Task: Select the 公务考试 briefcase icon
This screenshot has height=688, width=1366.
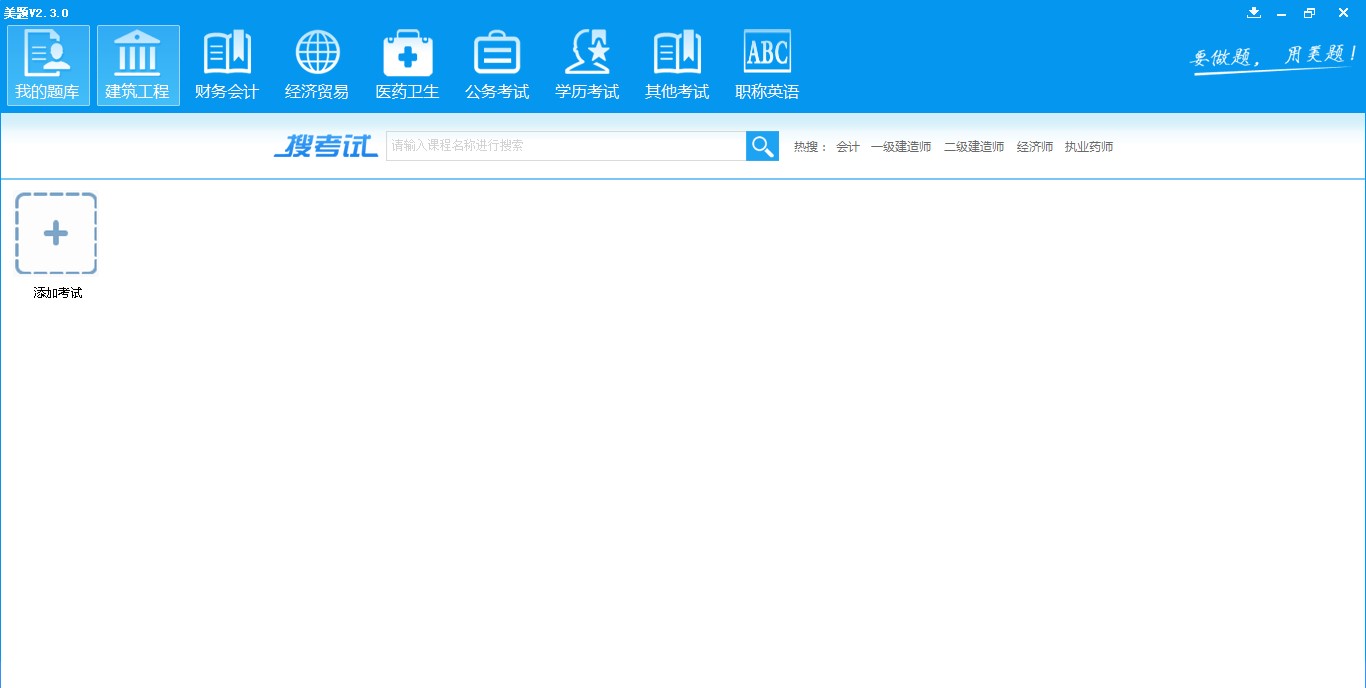Action: click(x=497, y=65)
